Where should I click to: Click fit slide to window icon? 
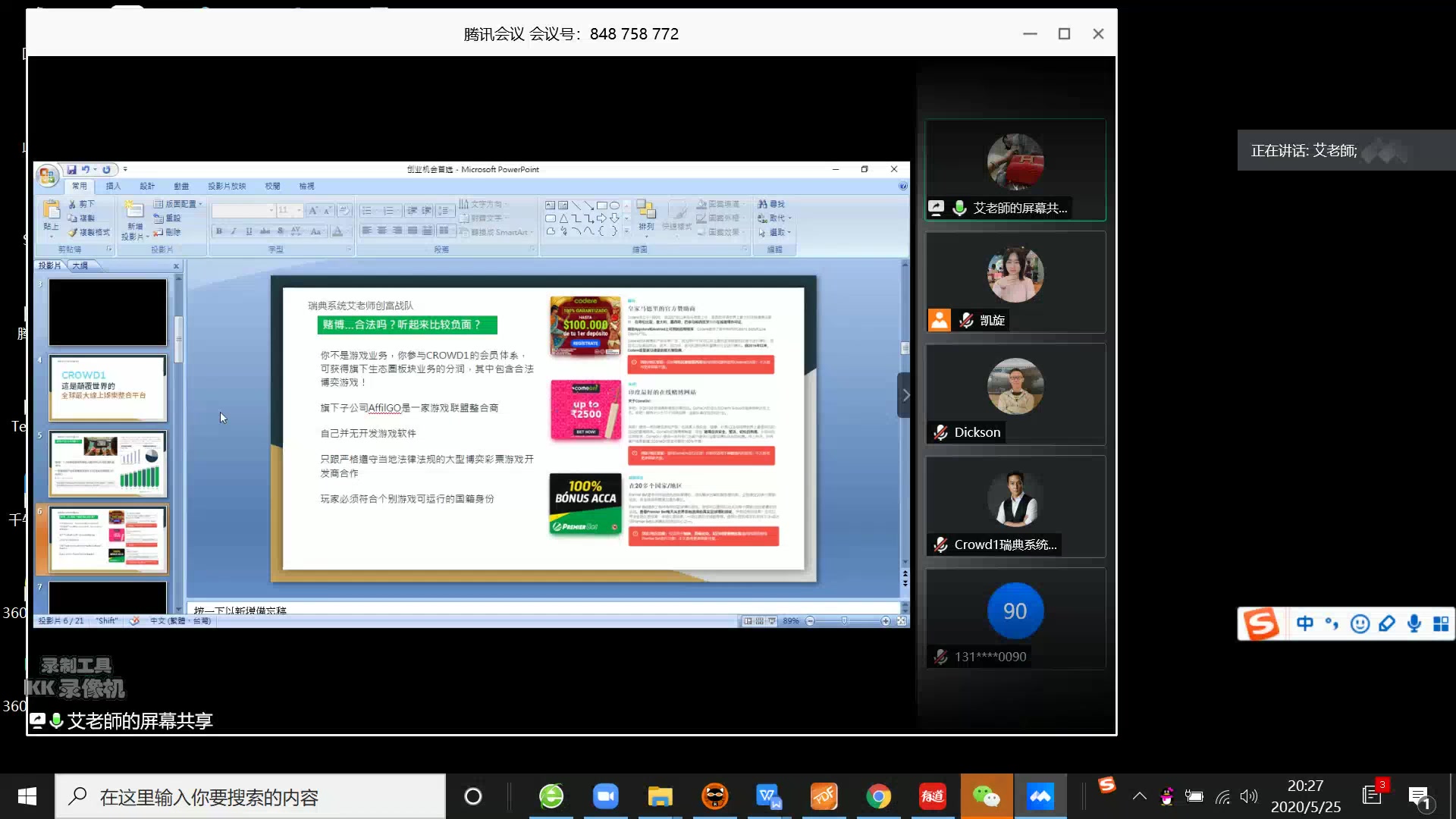click(902, 621)
